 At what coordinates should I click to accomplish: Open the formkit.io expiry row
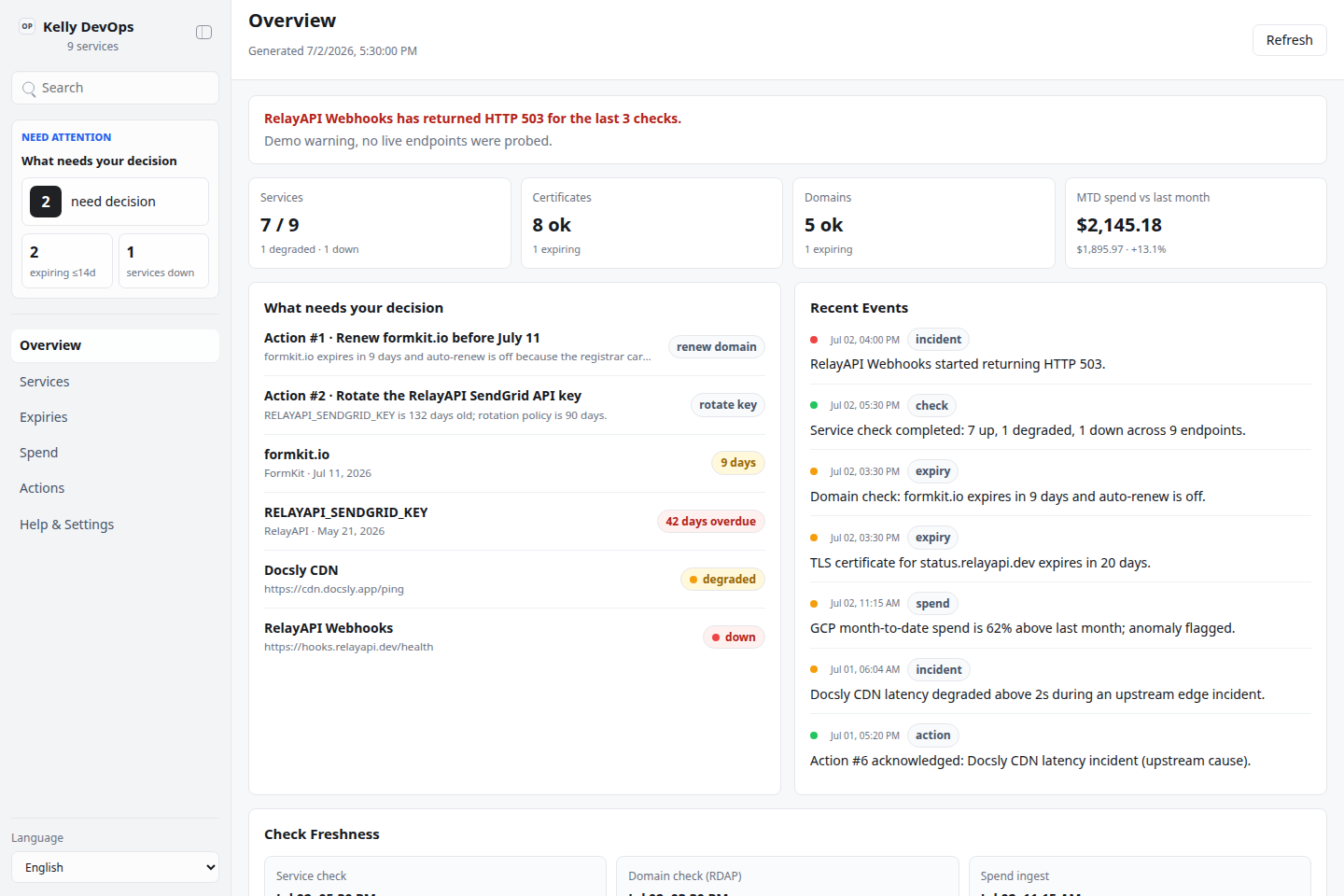pyautogui.click(x=514, y=463)
